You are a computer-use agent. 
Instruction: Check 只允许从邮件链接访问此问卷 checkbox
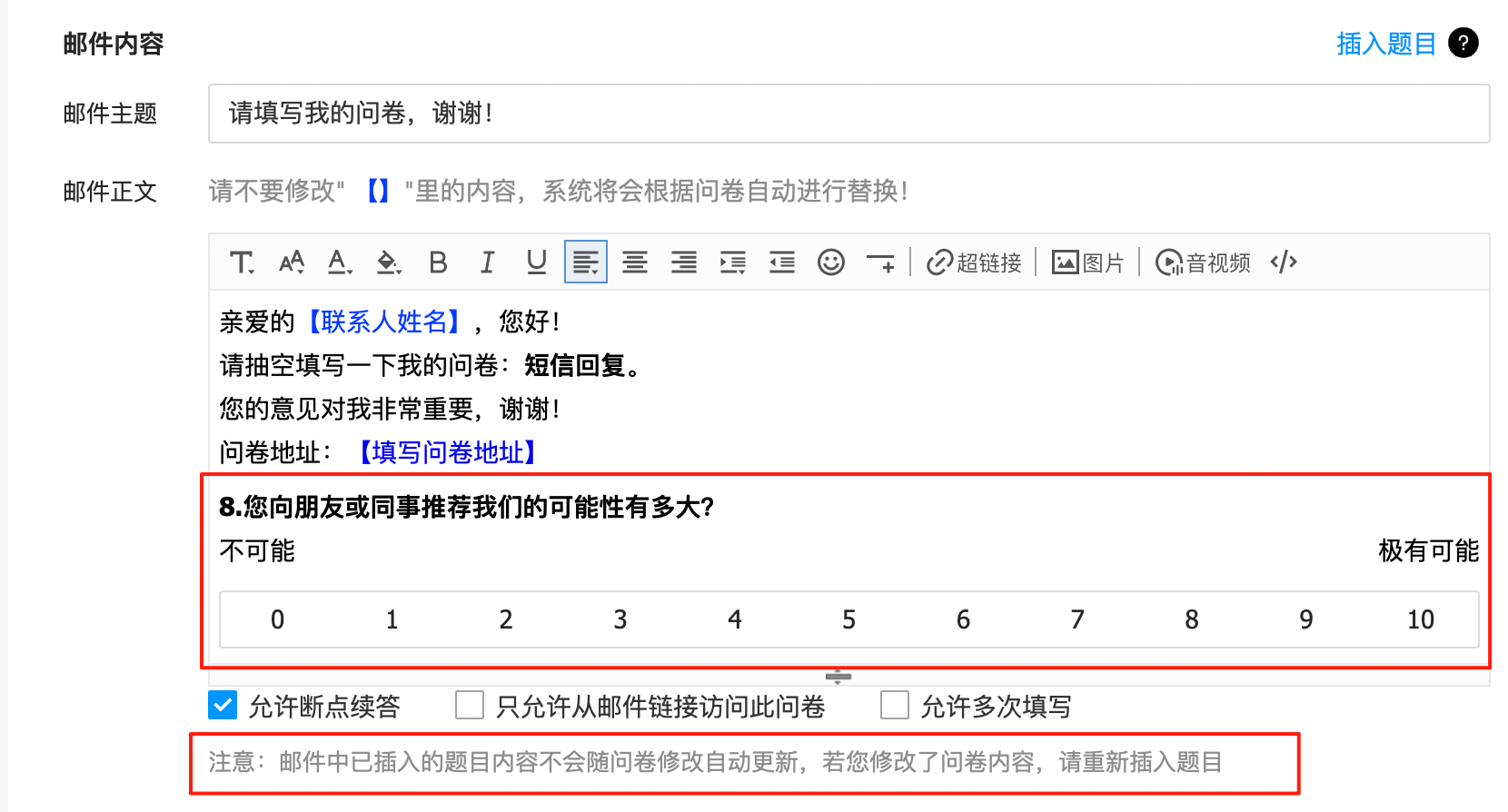(x=470, y=705)
